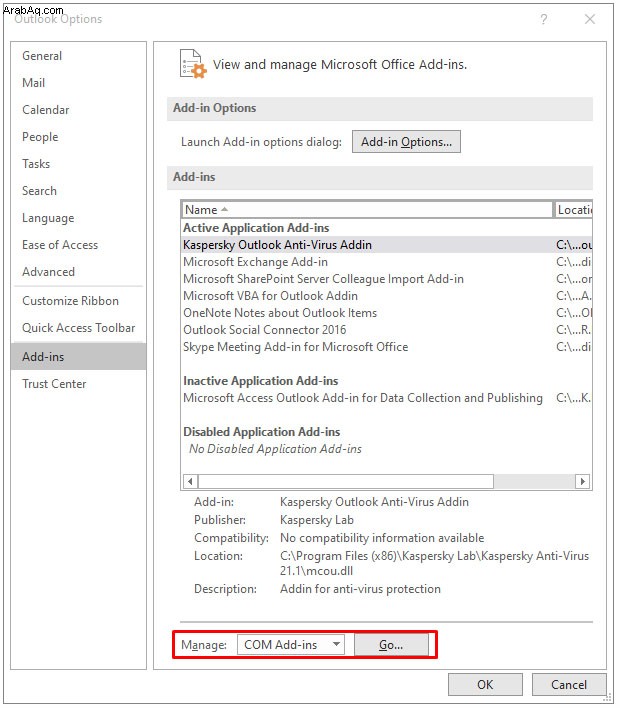Screen dimensions: 620x708
Task: Close the Outlook Options dialog
Action: click(590, 19)
